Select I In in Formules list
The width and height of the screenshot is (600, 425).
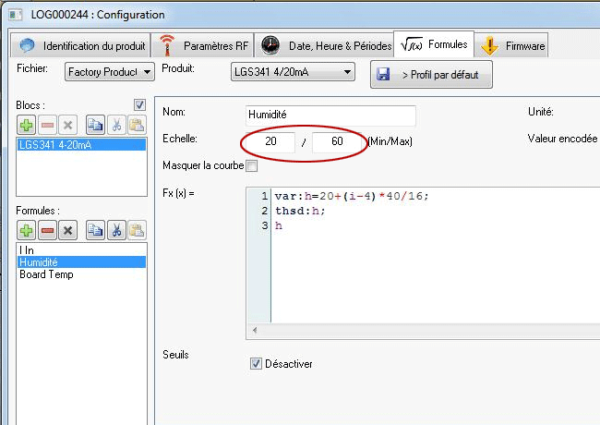click(x=82, y=250)
